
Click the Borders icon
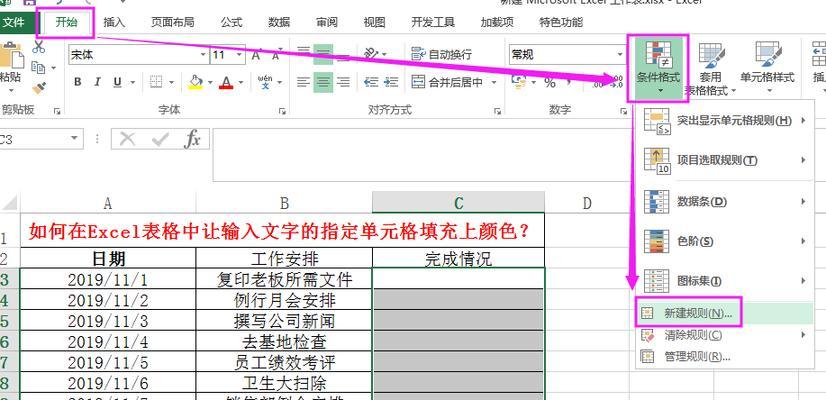point(155,82)
